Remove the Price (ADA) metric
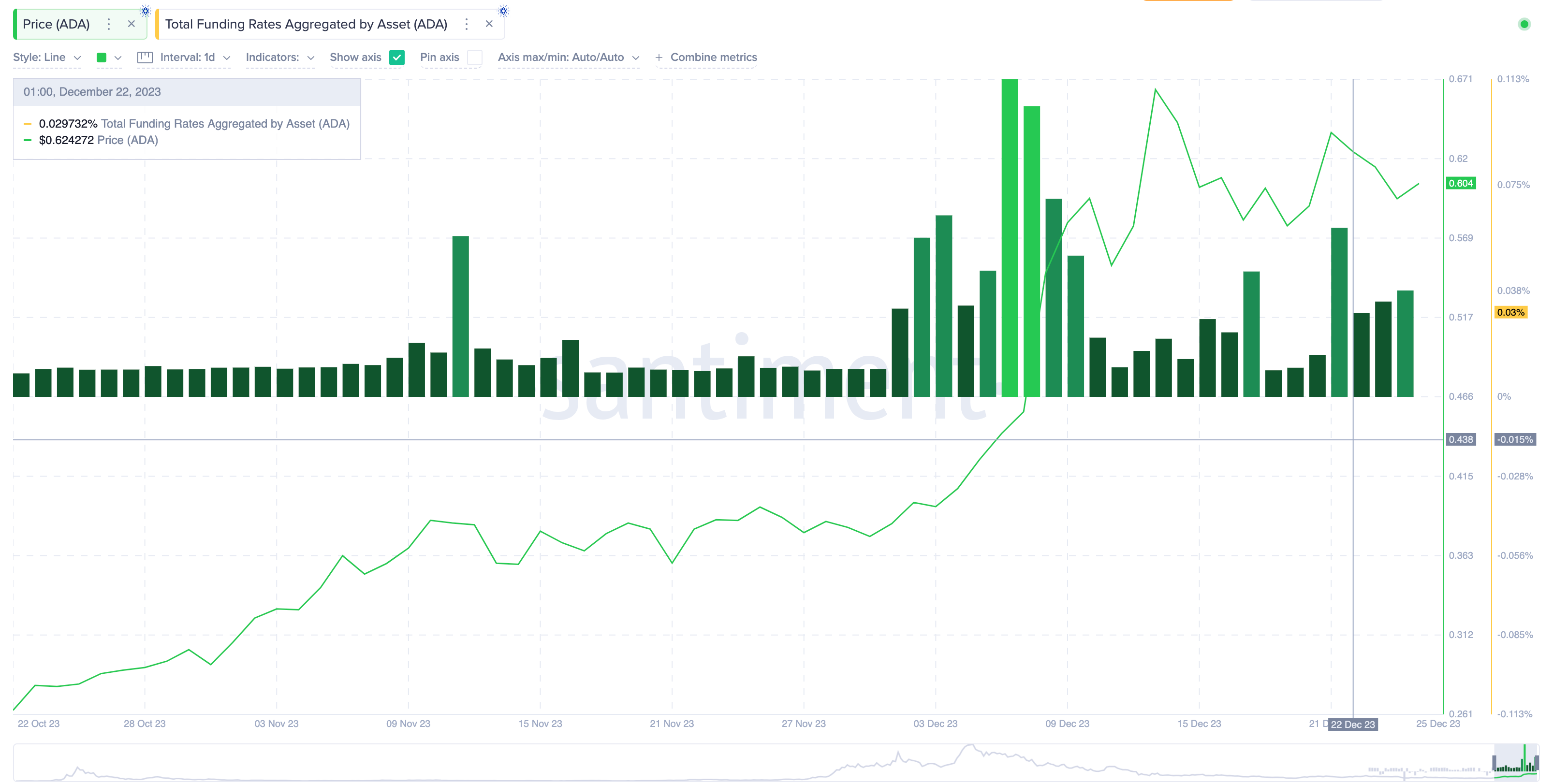 point(132,24)
